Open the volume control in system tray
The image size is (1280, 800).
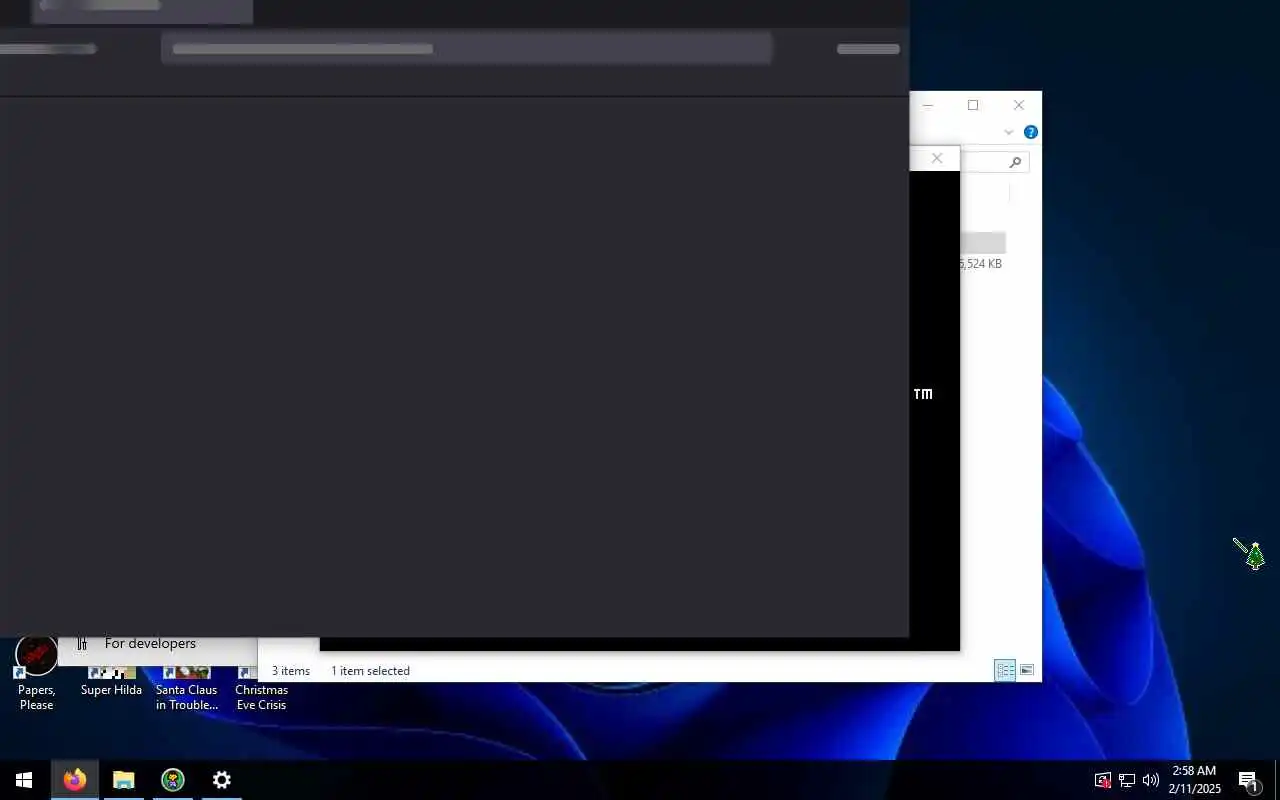[x=1151, y=780]
